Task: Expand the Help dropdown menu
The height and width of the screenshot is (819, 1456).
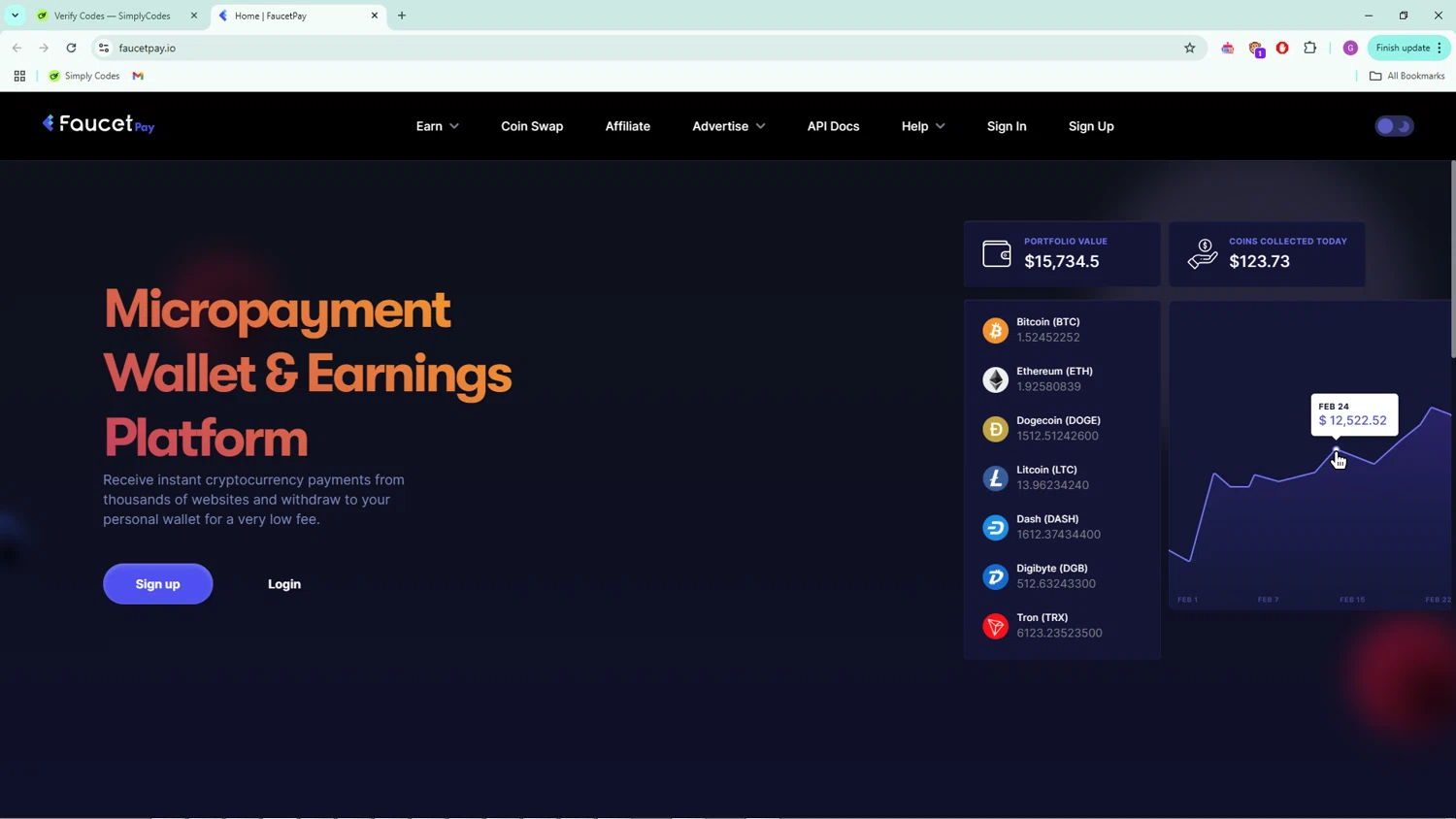Action: click(922, 126)
